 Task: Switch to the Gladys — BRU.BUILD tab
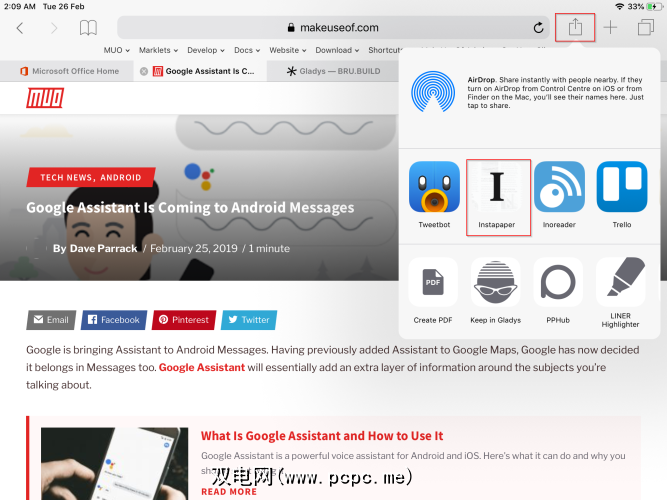[333, 71]
